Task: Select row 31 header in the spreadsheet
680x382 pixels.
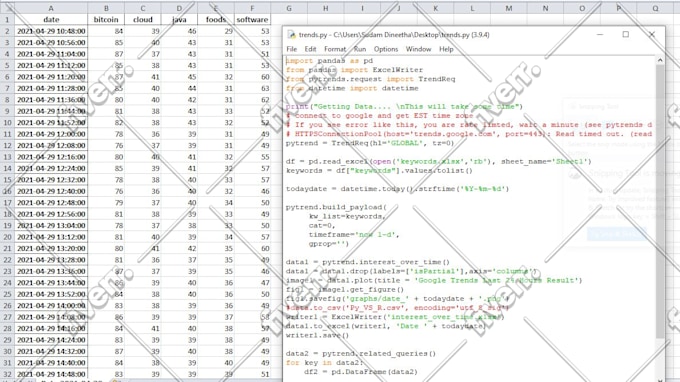Action: (7, 362)
